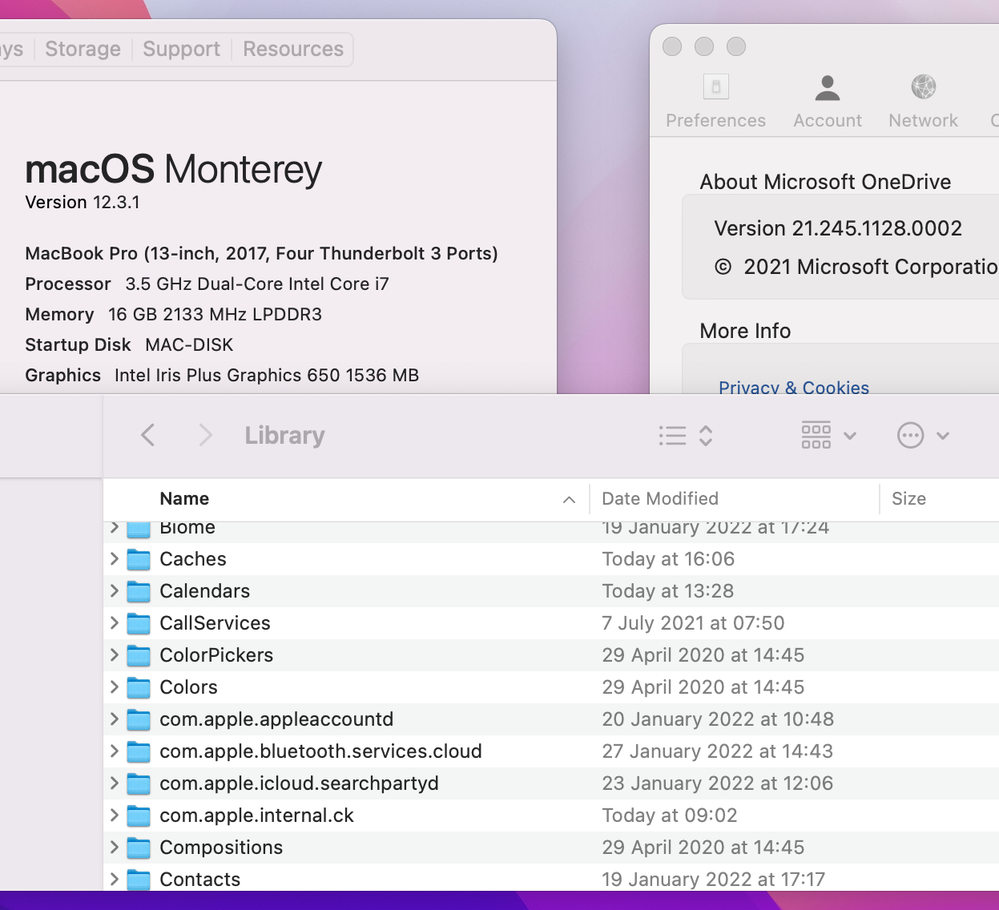Open the Network tab in OneDrive
This screenshot has height=910, width=999.
(x=923, y=102)
